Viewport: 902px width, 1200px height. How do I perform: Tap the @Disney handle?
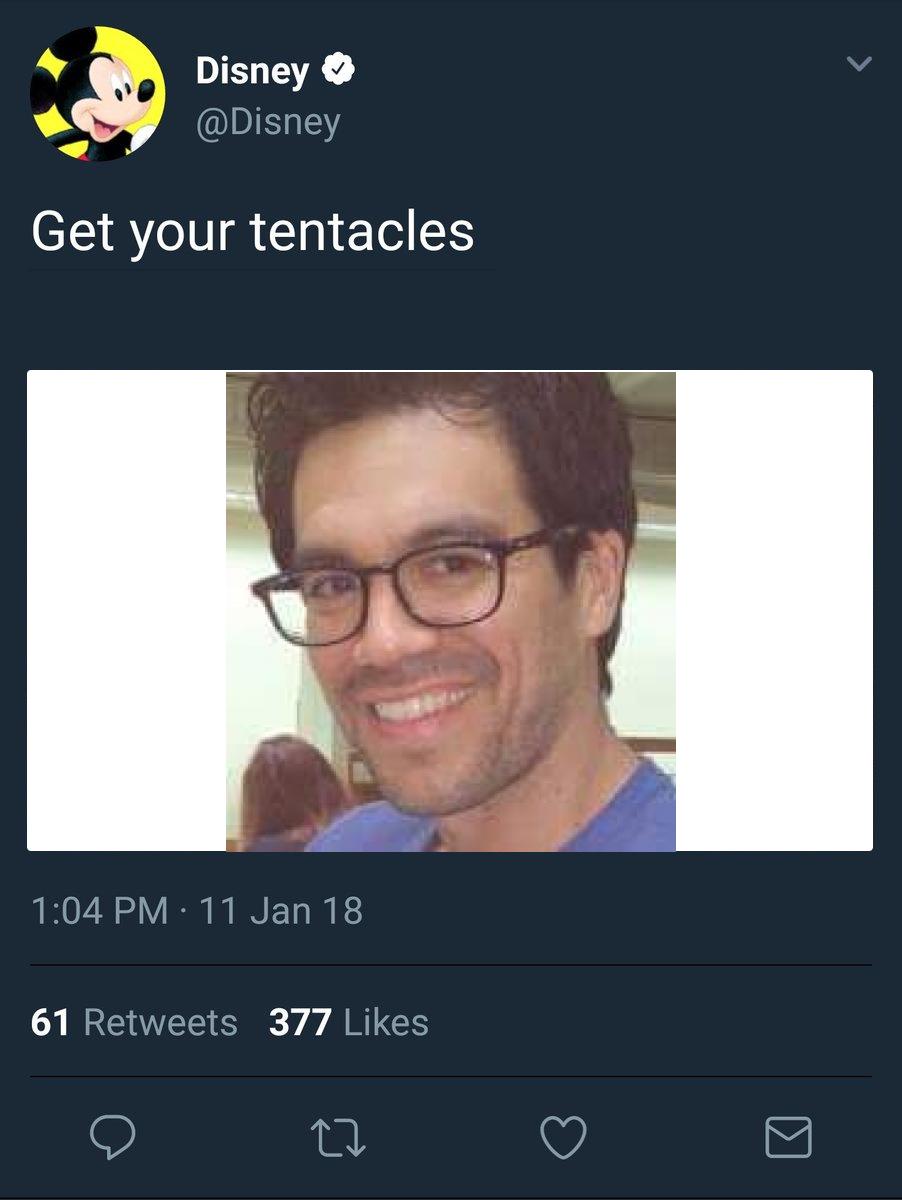click(268, 121)
